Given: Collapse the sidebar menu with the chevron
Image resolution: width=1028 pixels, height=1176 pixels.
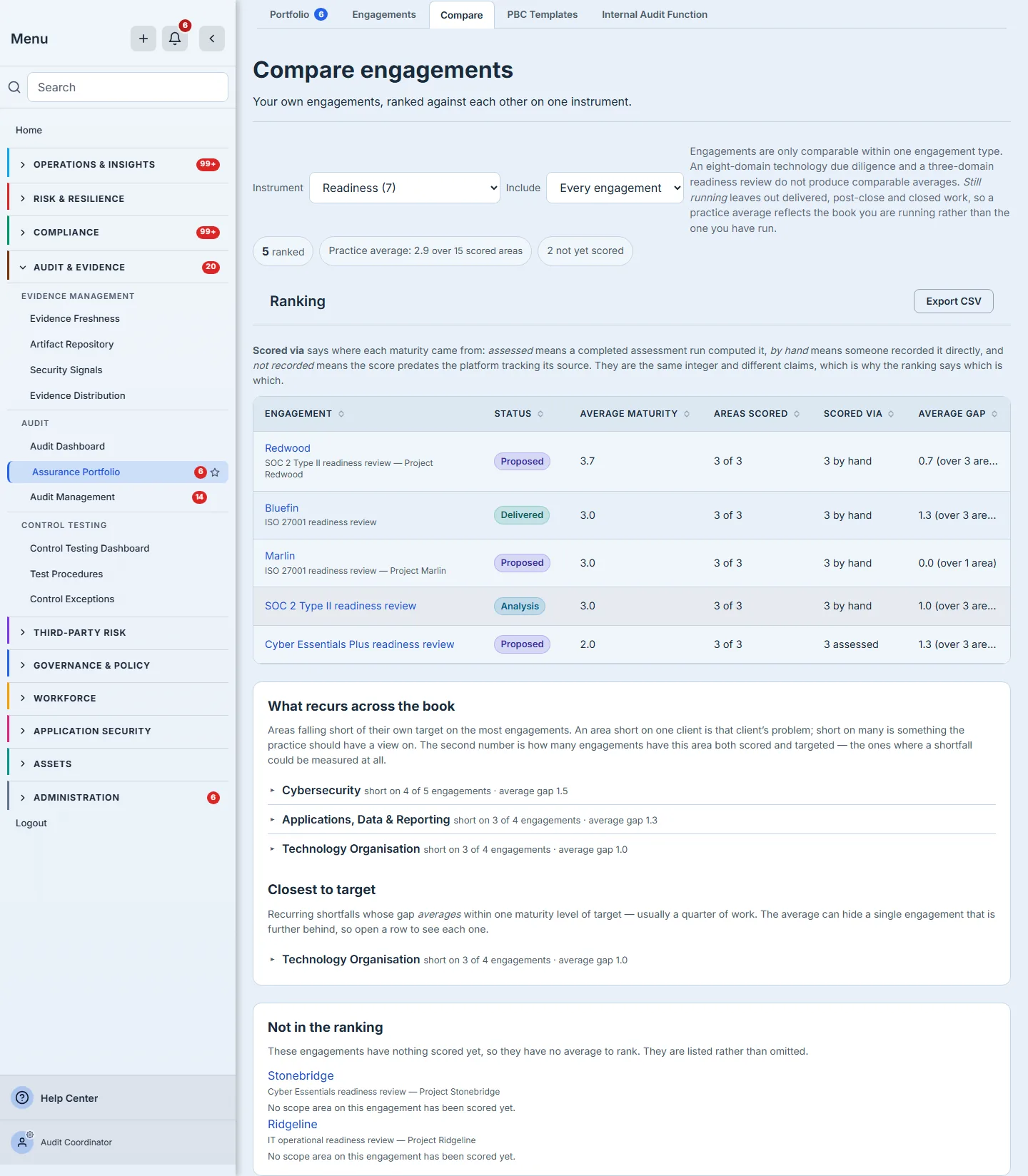Looking at the screenshot, I should click(x=212, y=39).
